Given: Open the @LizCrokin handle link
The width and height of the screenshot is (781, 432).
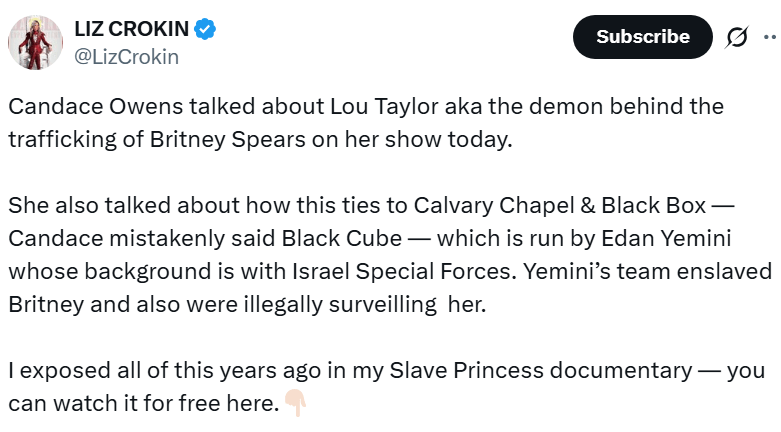Looking at the screenshot, I should 126,57.
